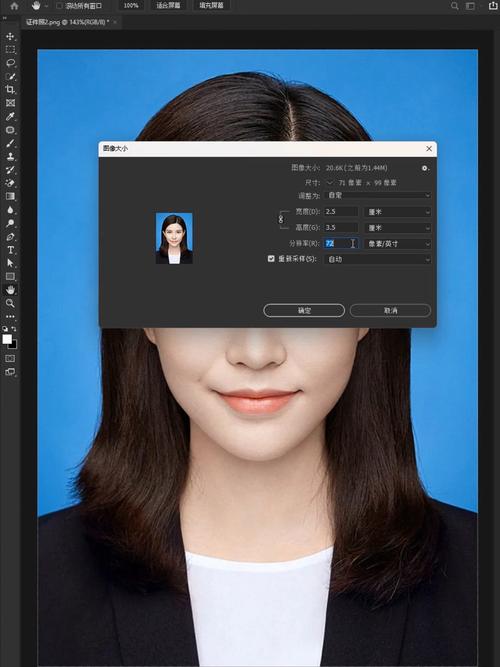Select the Zoom tool in toolbar

point(10,303)
